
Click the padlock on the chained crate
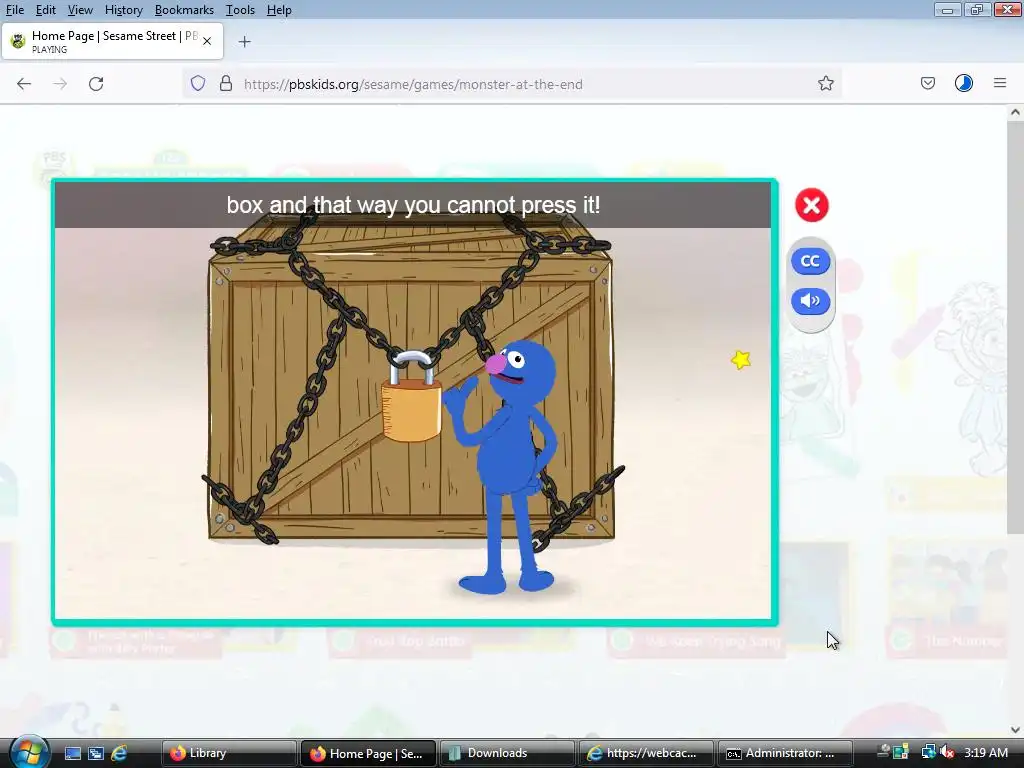point(411,396)
